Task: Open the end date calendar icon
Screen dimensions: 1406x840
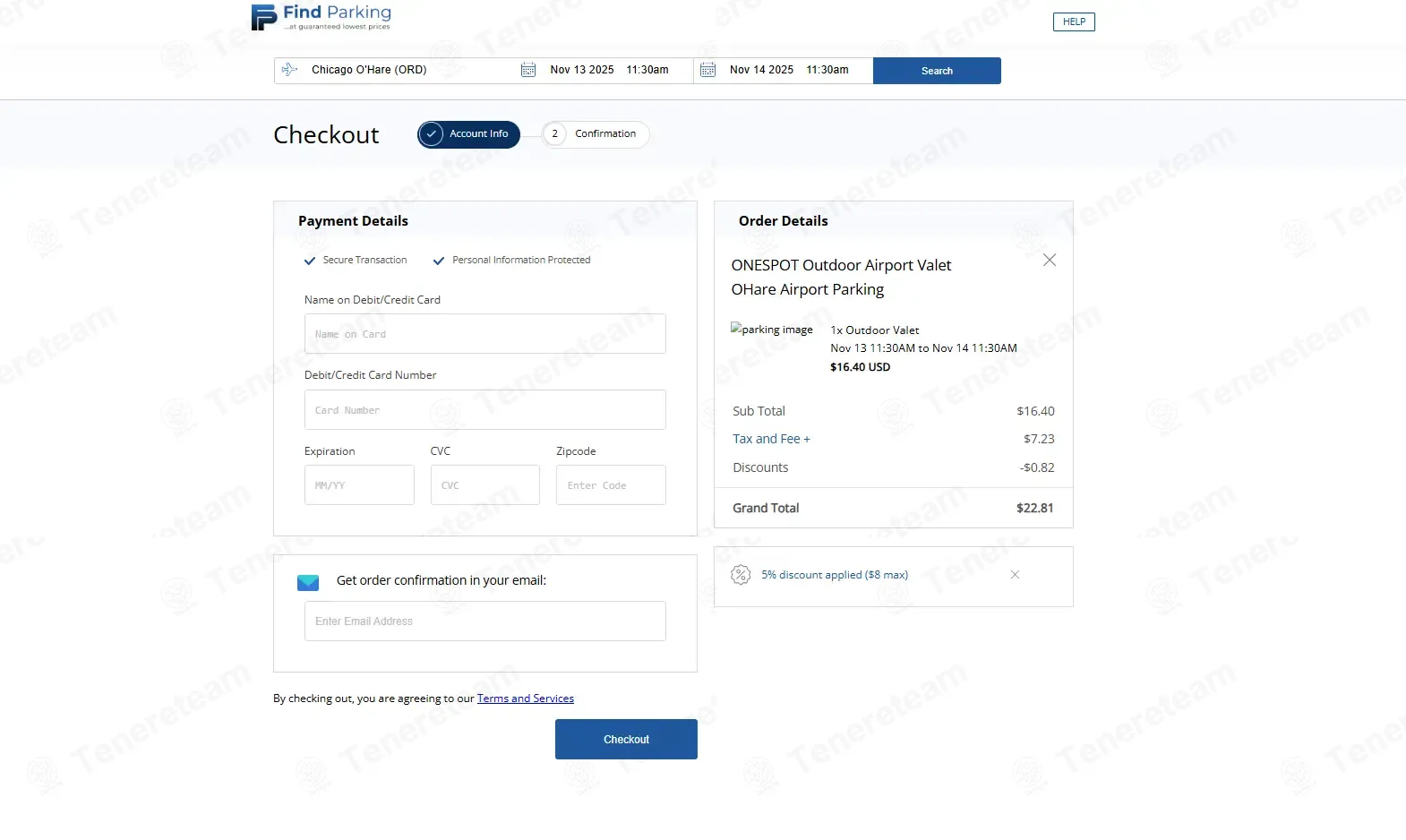Action: tap(707, 70)
